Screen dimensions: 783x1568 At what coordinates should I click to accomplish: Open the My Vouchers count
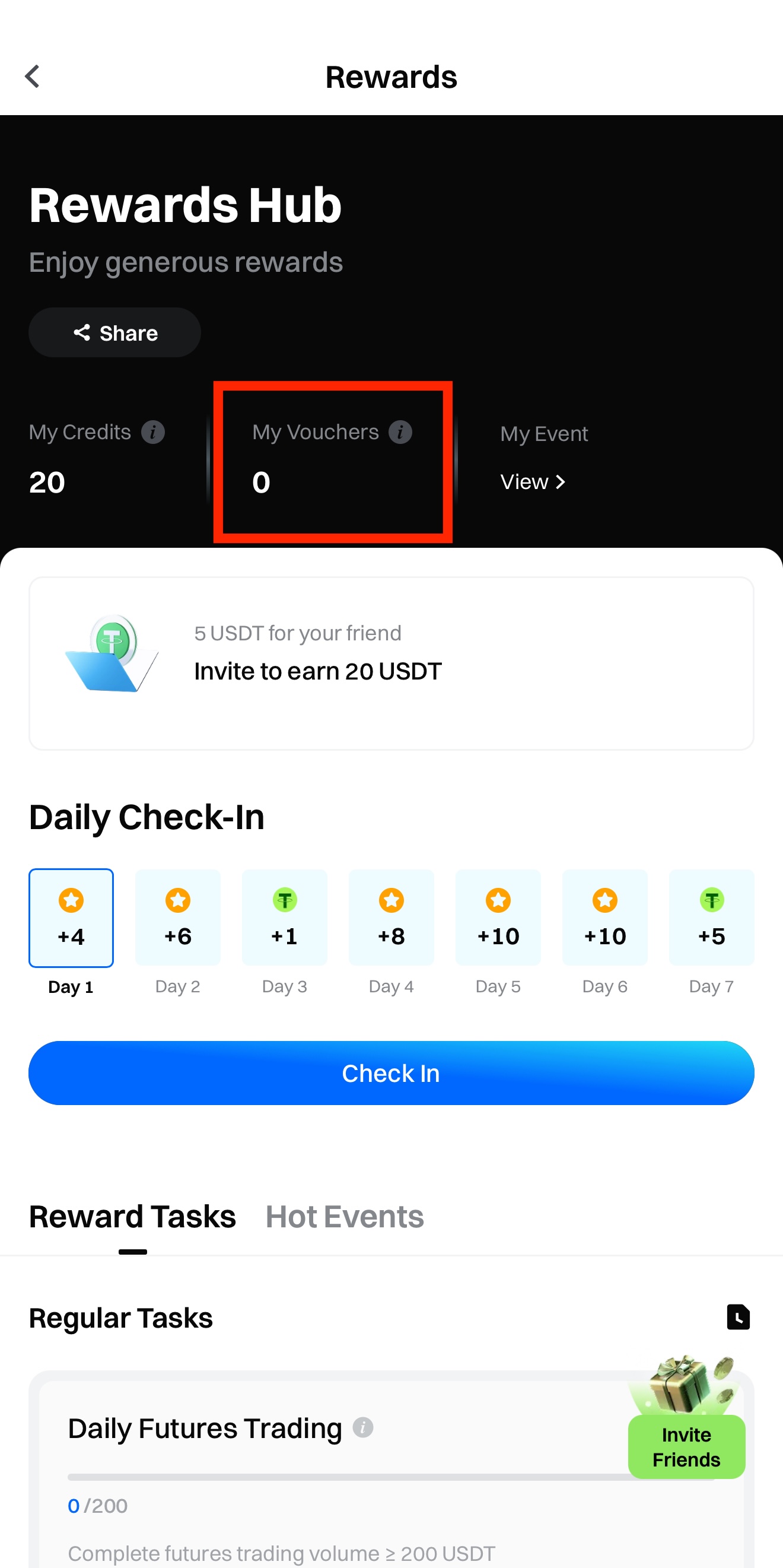coord(262,483)
